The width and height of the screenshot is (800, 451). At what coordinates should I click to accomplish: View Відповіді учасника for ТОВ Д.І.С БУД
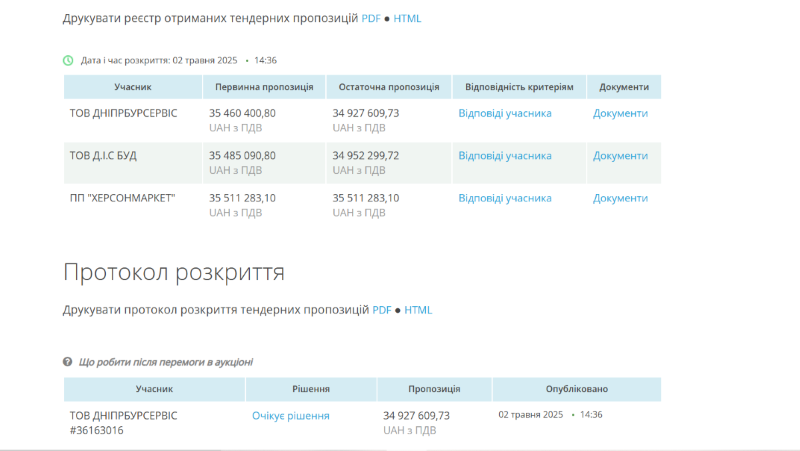[505, 156]
